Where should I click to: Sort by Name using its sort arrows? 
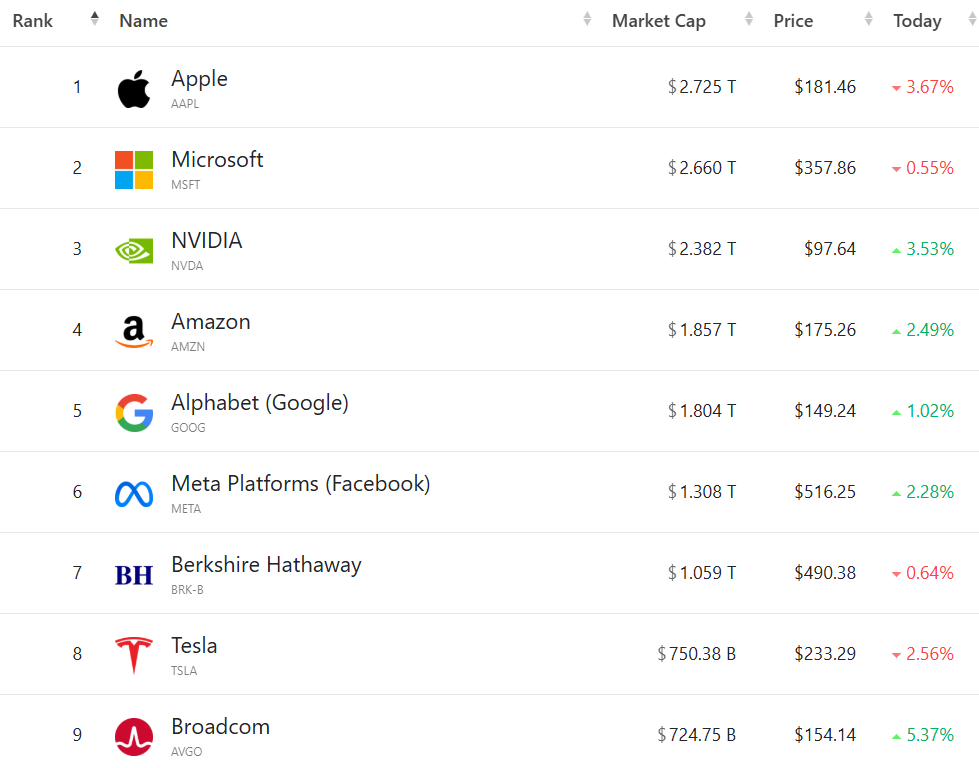click(587, 20)
